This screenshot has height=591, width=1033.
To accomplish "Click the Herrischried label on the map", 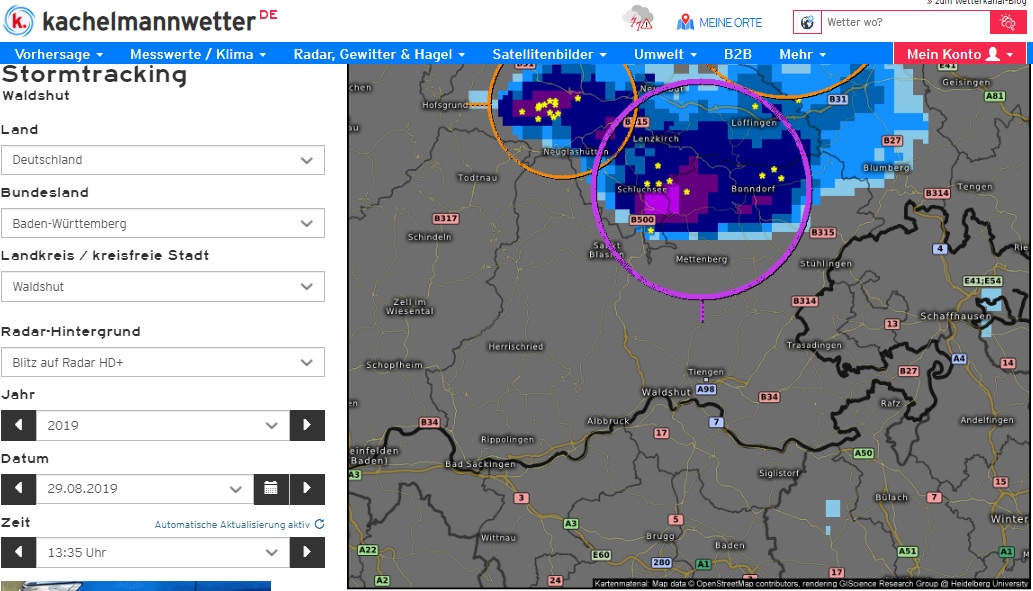I will 516,346.
